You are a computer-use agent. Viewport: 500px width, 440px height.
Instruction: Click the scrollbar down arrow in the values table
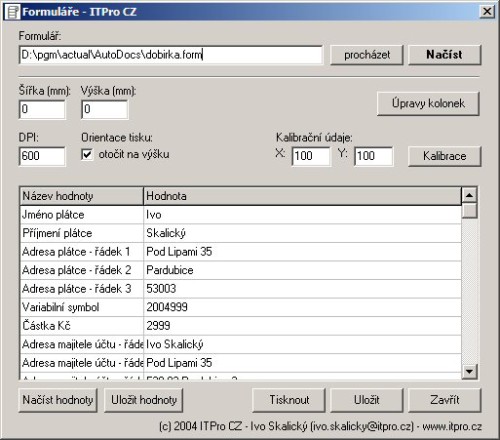click(x=469, y=371)
